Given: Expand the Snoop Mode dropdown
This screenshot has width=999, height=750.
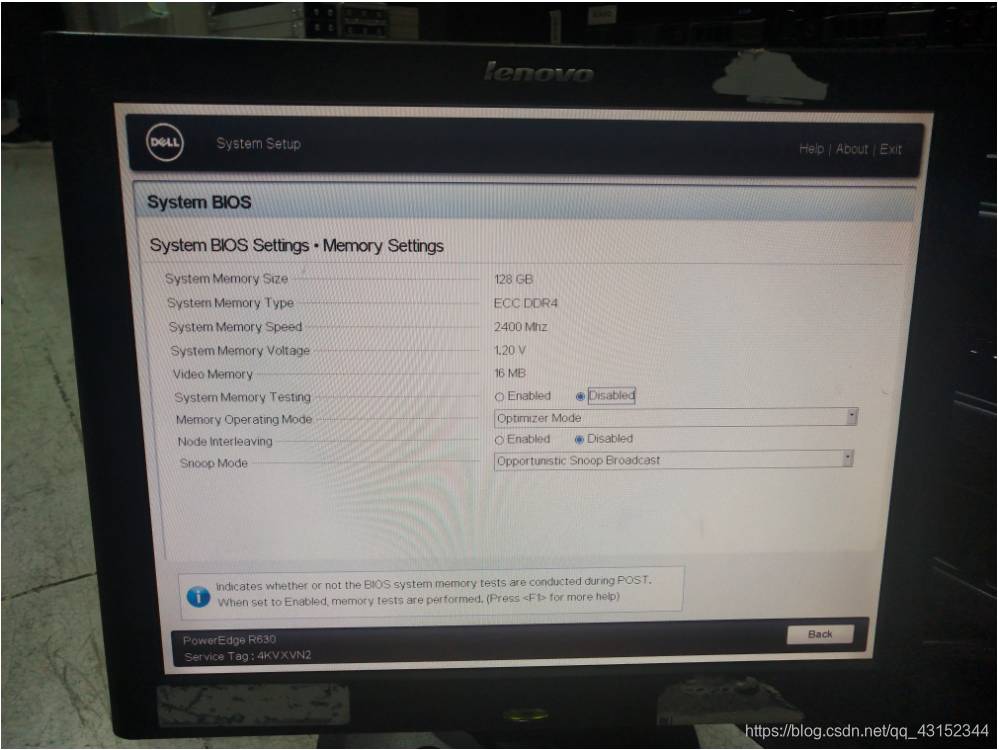Looking at the screenshot, I should (673, 460).
